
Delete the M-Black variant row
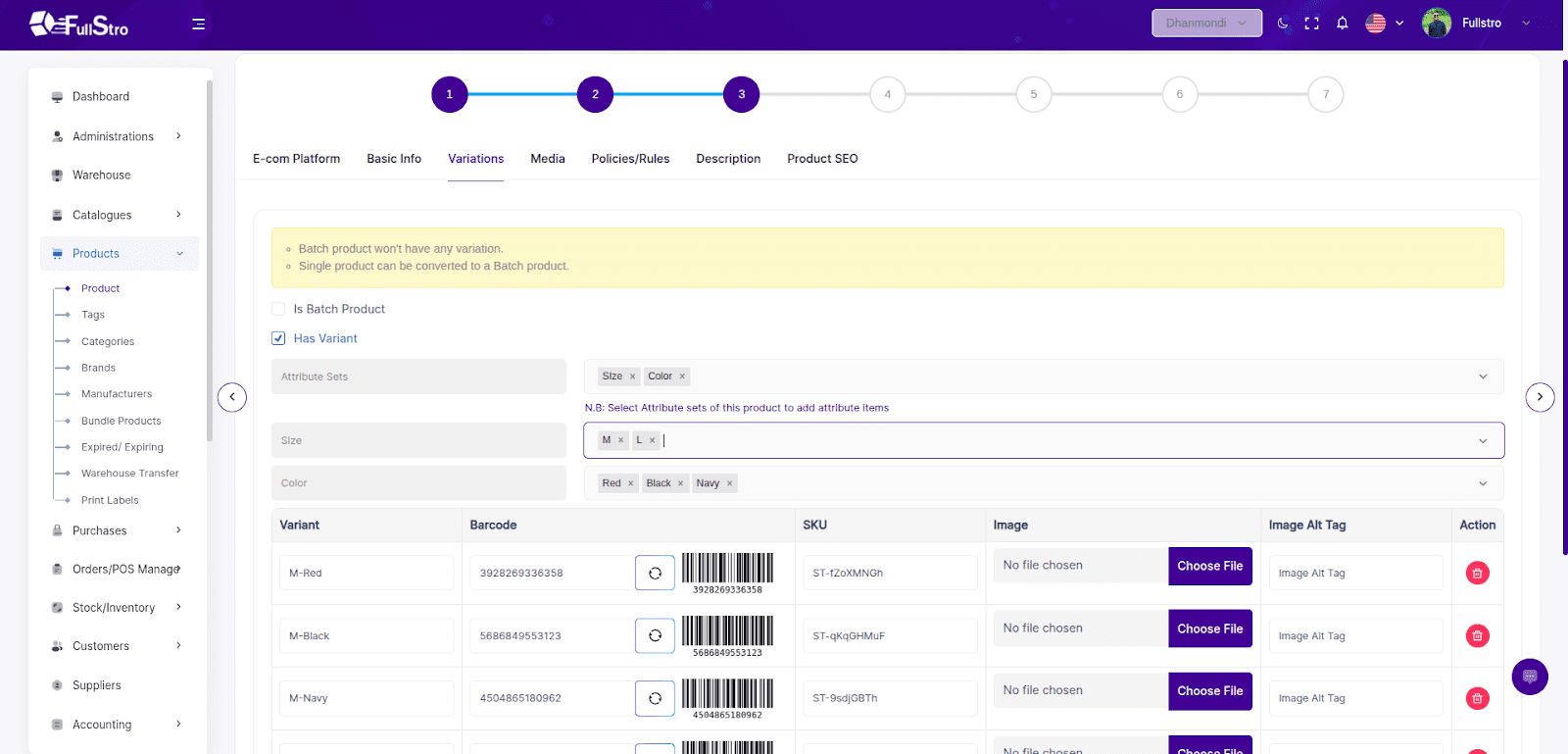click(x=1477, y=635)
